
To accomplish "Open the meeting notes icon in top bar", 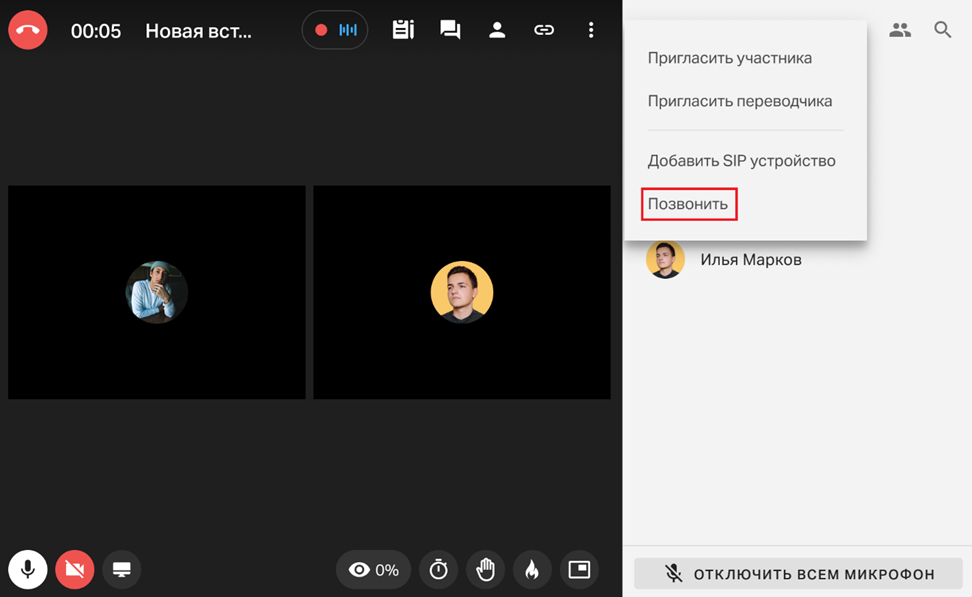I will tap(403, 30).
